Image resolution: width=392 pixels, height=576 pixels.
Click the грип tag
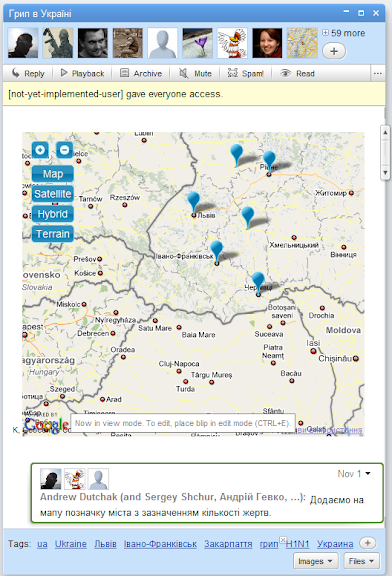click(269, 544)
